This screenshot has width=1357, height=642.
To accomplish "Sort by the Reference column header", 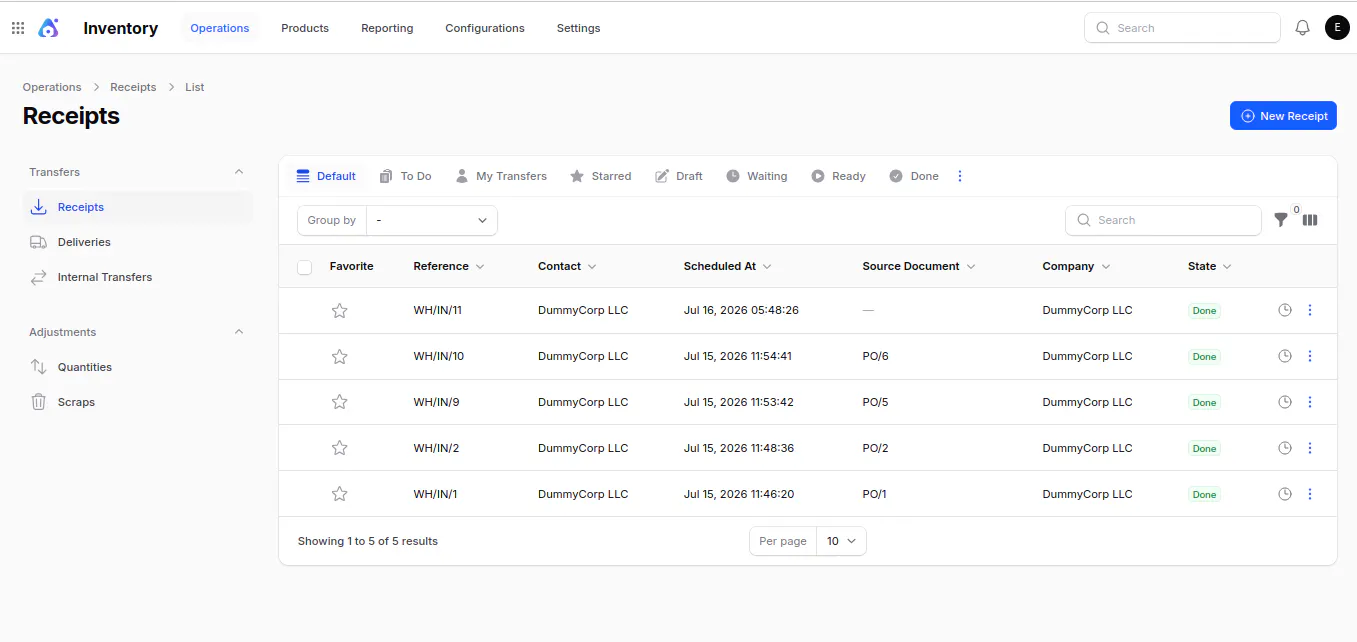I will 448,266.
